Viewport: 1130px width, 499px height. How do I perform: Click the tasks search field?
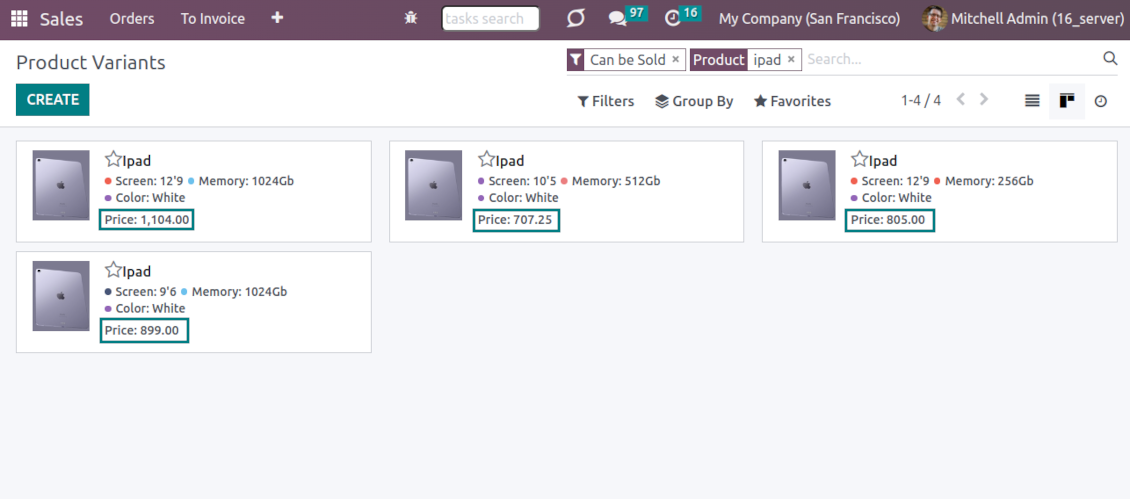coord(490,19)
